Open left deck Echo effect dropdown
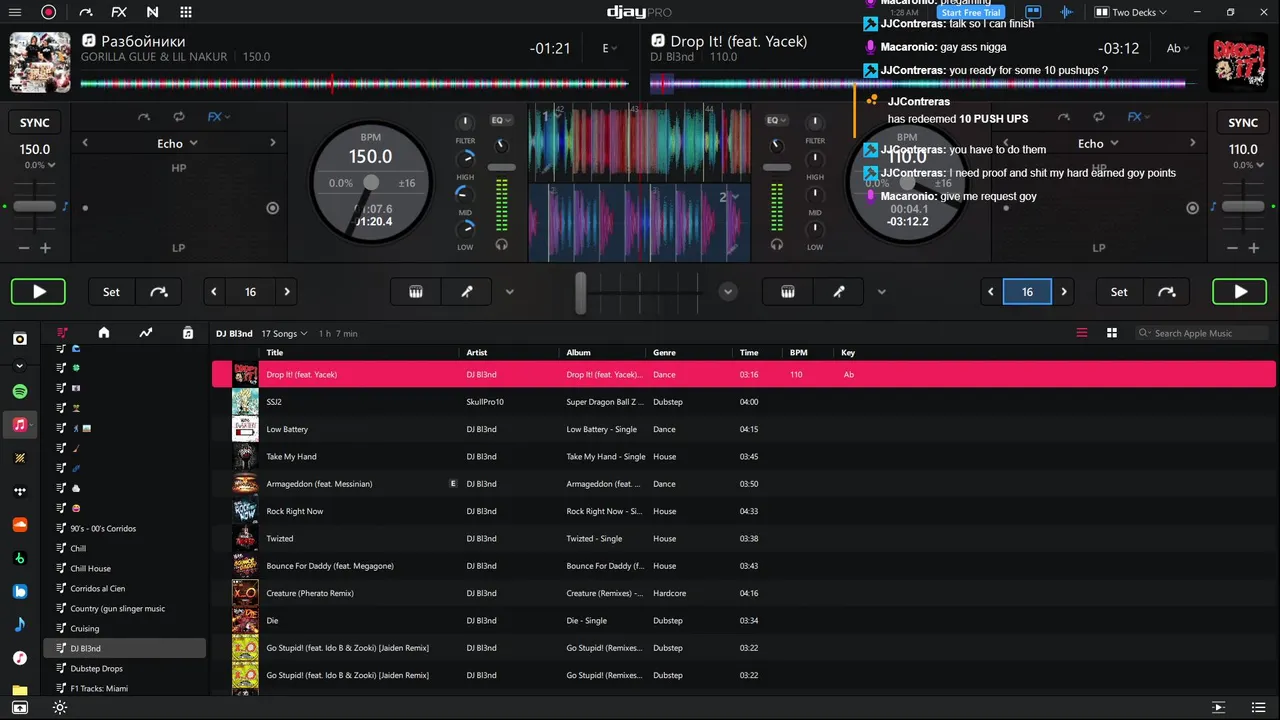 (177, 143)
